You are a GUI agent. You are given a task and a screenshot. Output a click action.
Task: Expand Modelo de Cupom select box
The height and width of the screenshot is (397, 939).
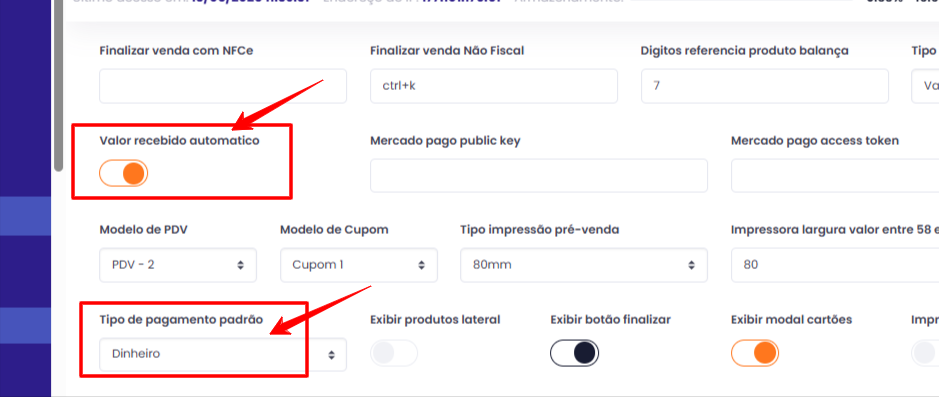[x=359, y=265]
